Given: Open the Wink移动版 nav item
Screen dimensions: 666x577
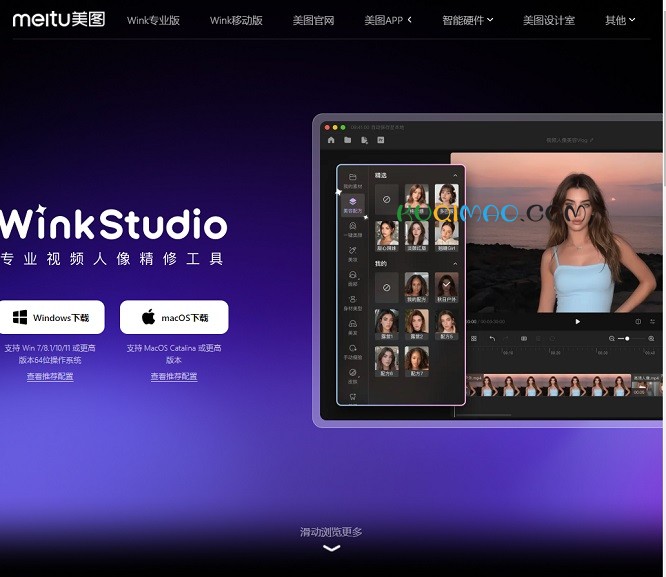Looking at the screenshot, I should tap(236, 20).
